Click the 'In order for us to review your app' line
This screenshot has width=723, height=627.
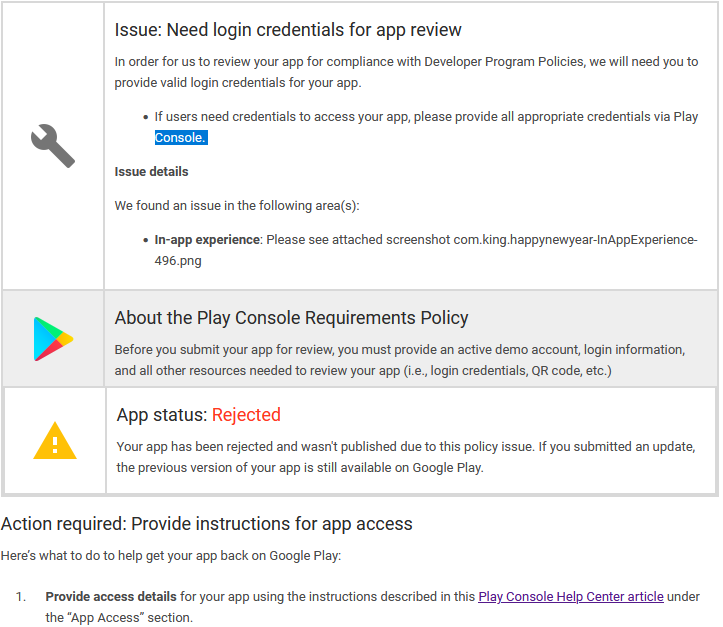(406, 62)
